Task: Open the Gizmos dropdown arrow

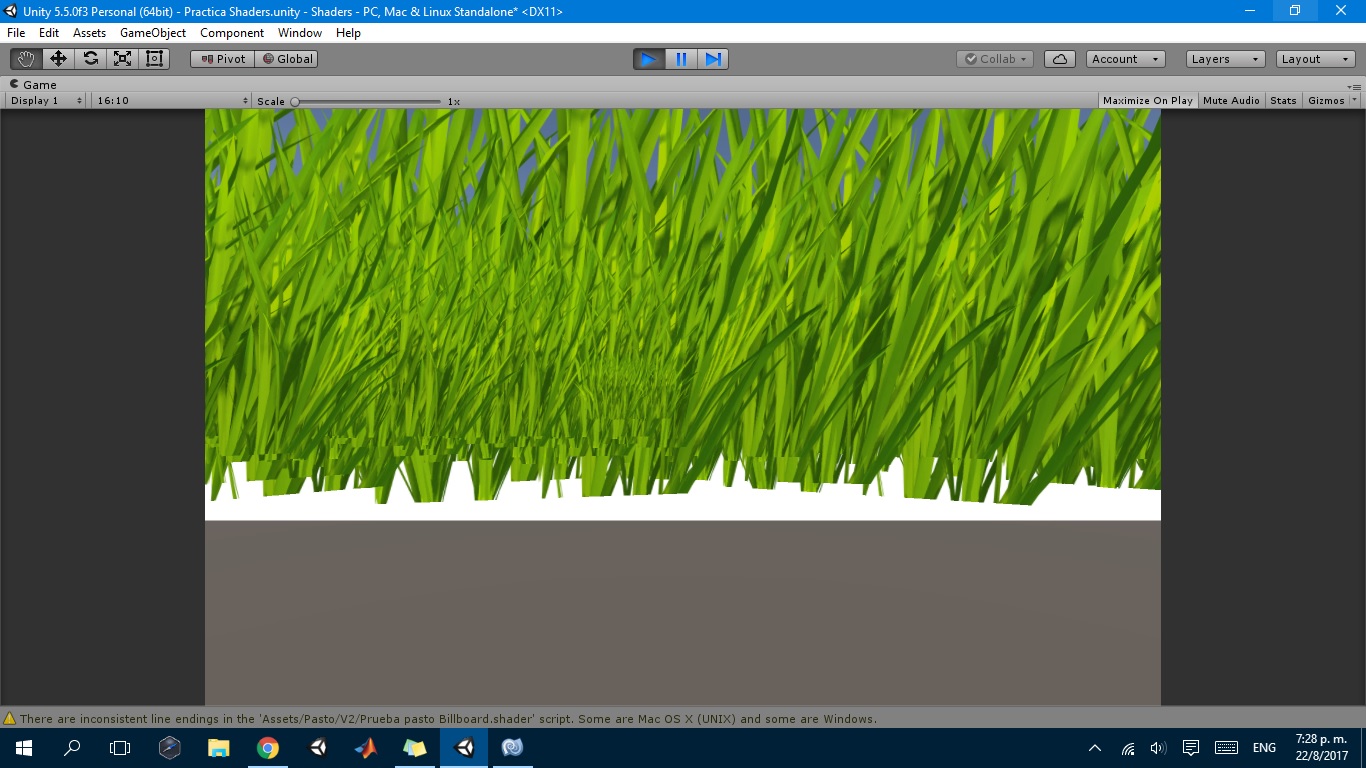Action: coord(1355,101)
